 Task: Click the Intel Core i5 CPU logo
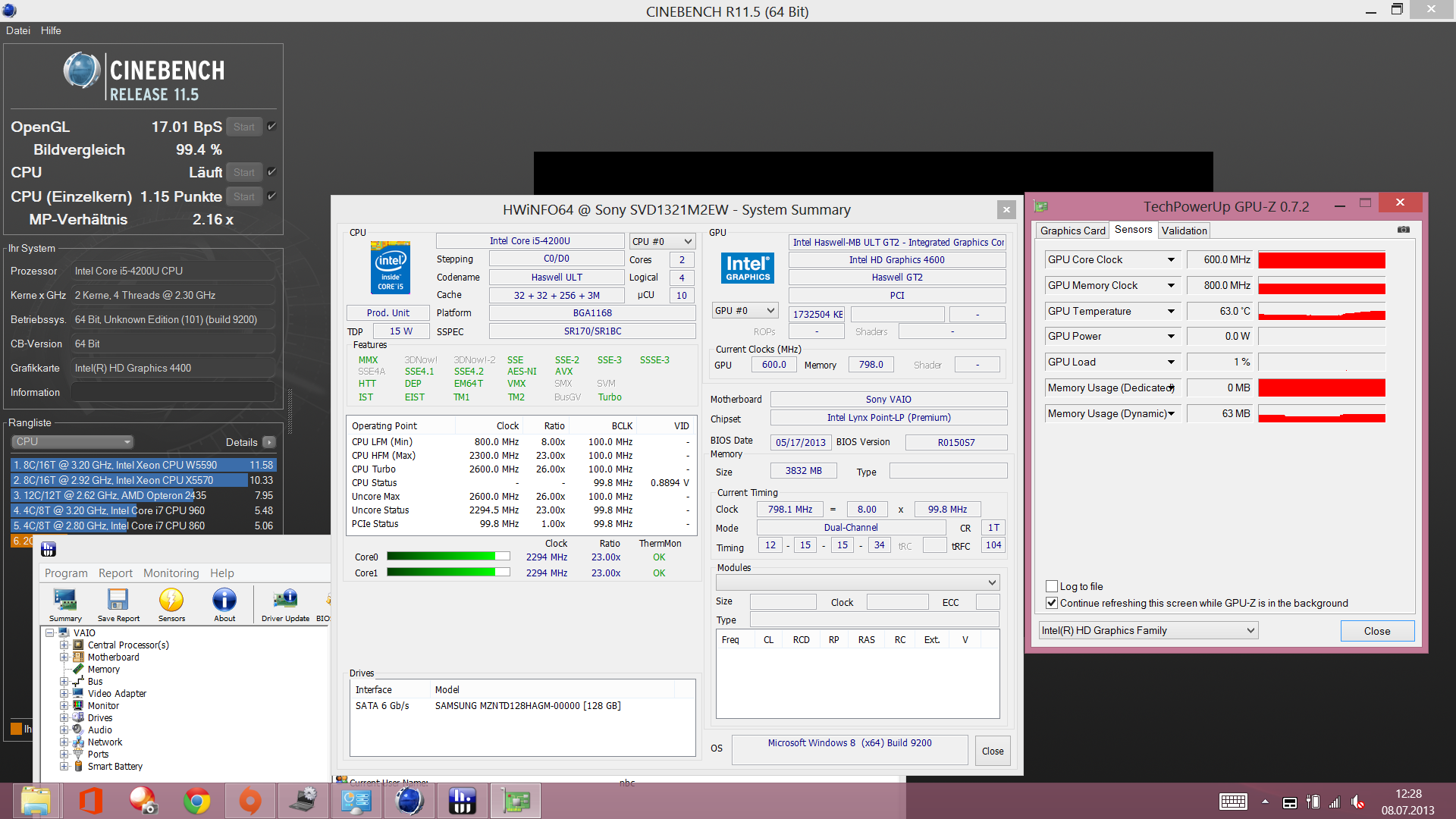pos(391,267)
